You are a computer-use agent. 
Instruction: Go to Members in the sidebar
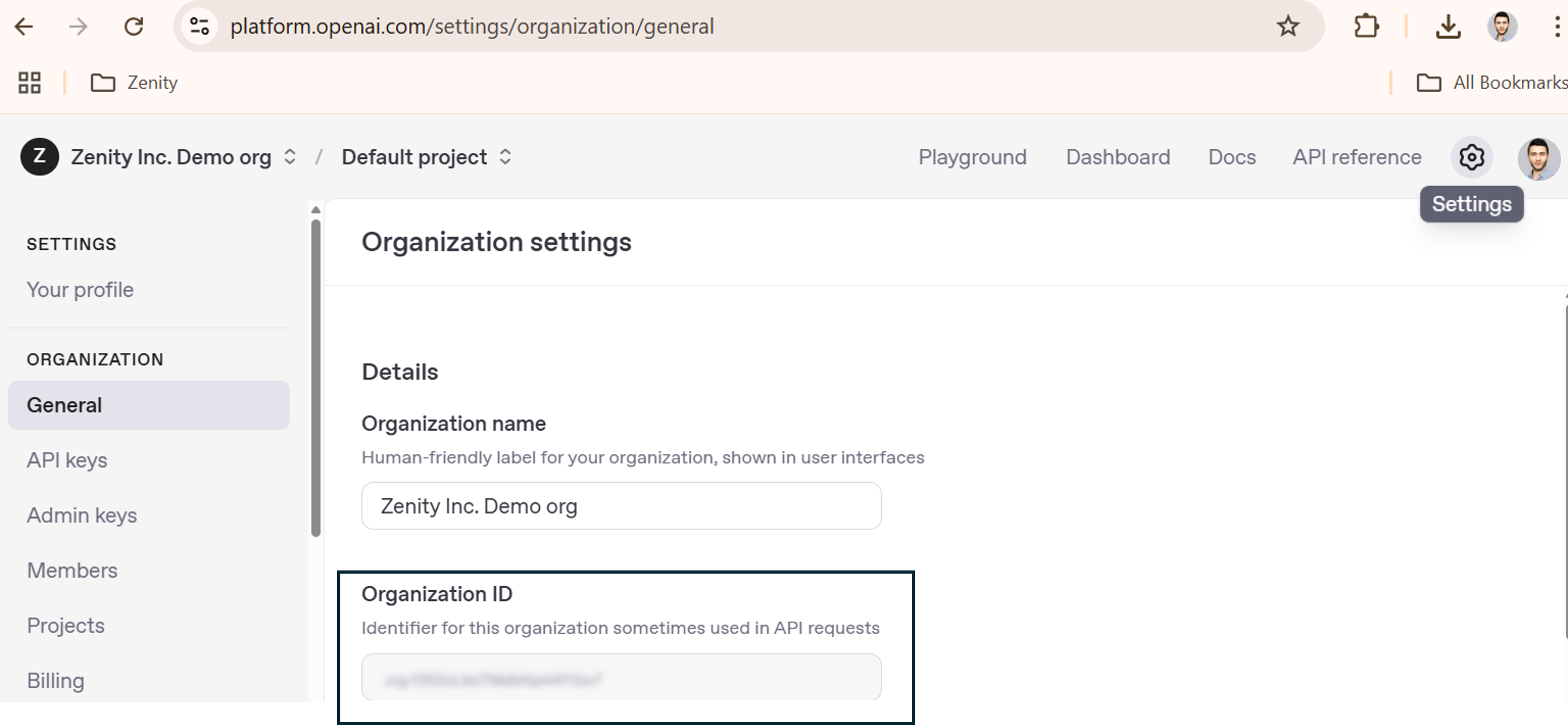tap(73, 570)
